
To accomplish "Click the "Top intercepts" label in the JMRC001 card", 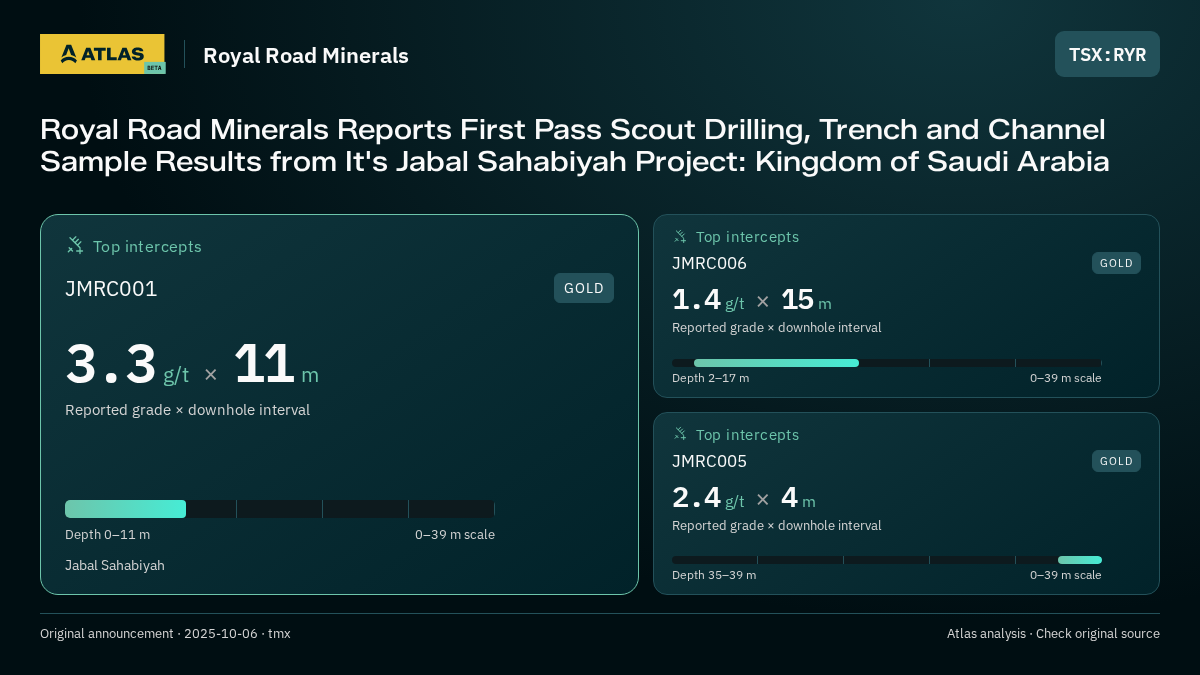I will point(147,246).
